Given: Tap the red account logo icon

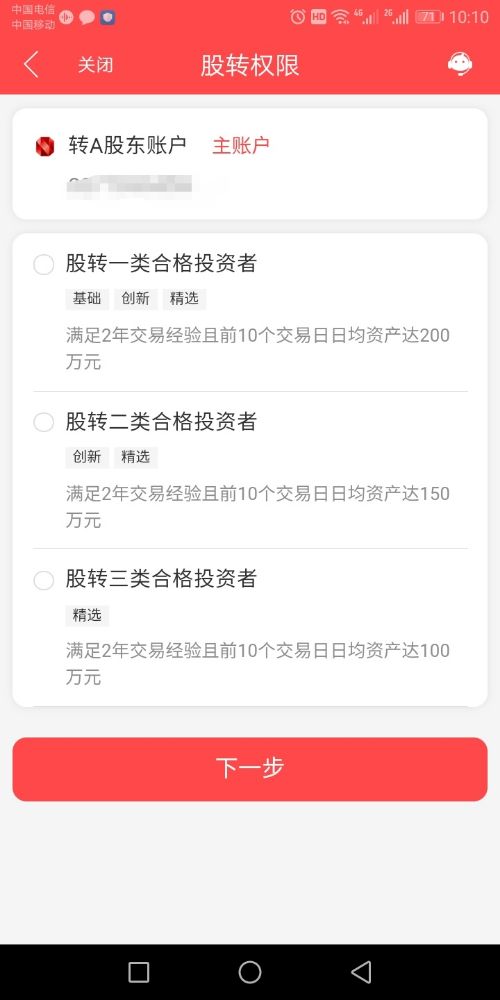Looking at the screenshot, I should click(x=45, y=147).
